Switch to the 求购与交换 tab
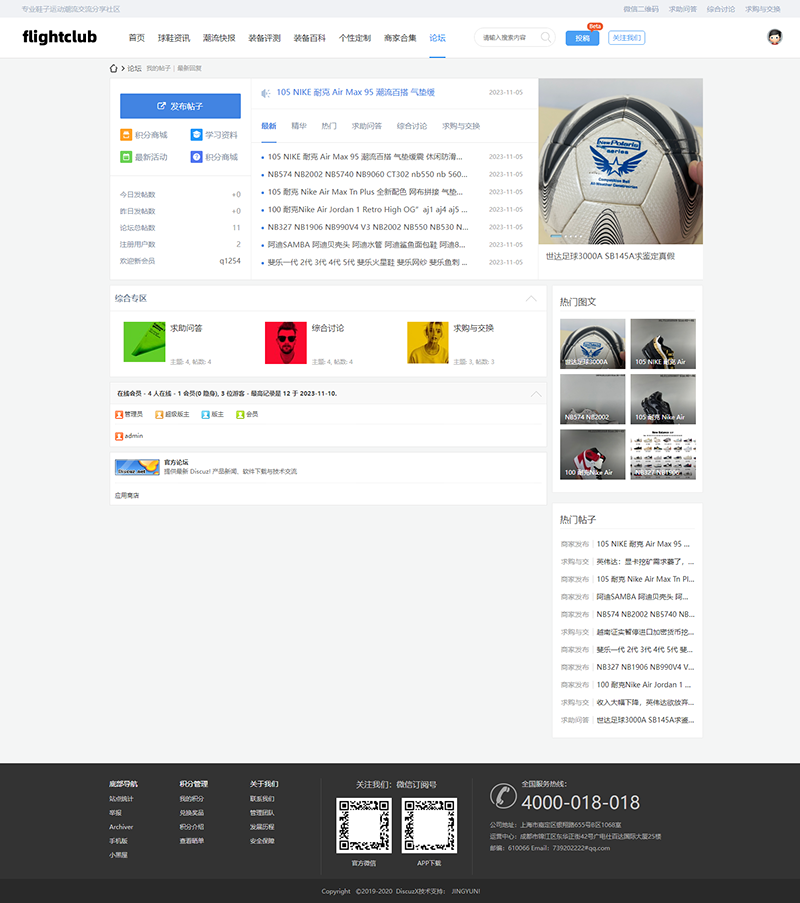Viewport: 800px width, 903px height. (x=461, y=126)
